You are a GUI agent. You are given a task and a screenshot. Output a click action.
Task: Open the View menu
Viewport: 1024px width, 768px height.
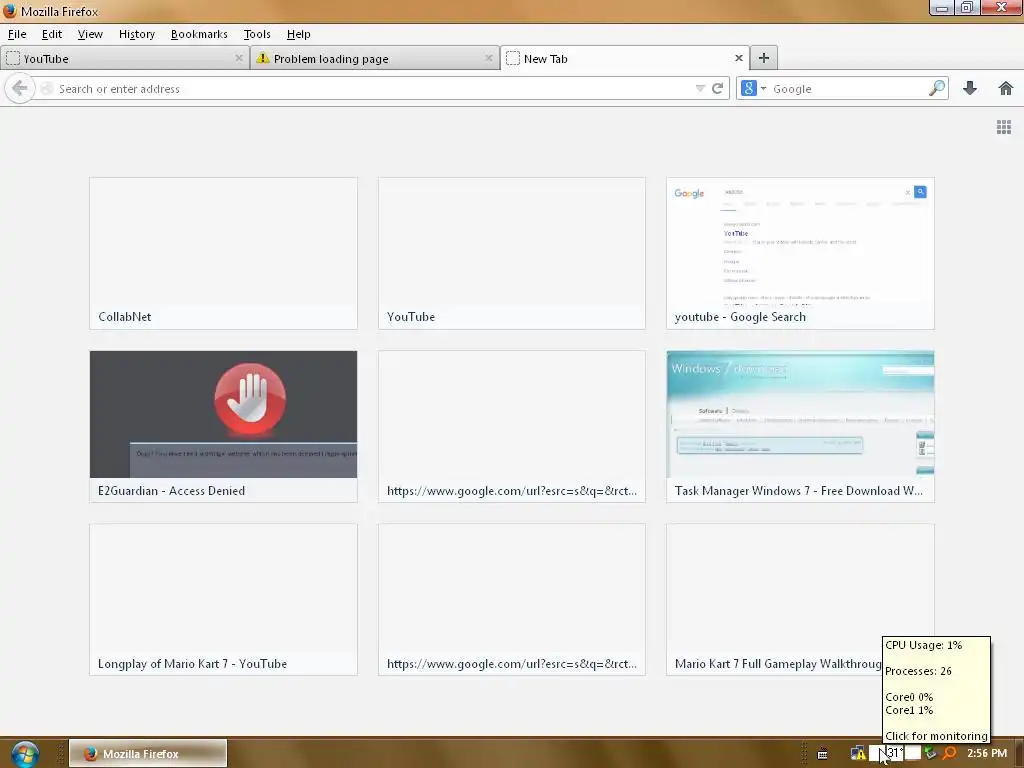click(90, 34)
